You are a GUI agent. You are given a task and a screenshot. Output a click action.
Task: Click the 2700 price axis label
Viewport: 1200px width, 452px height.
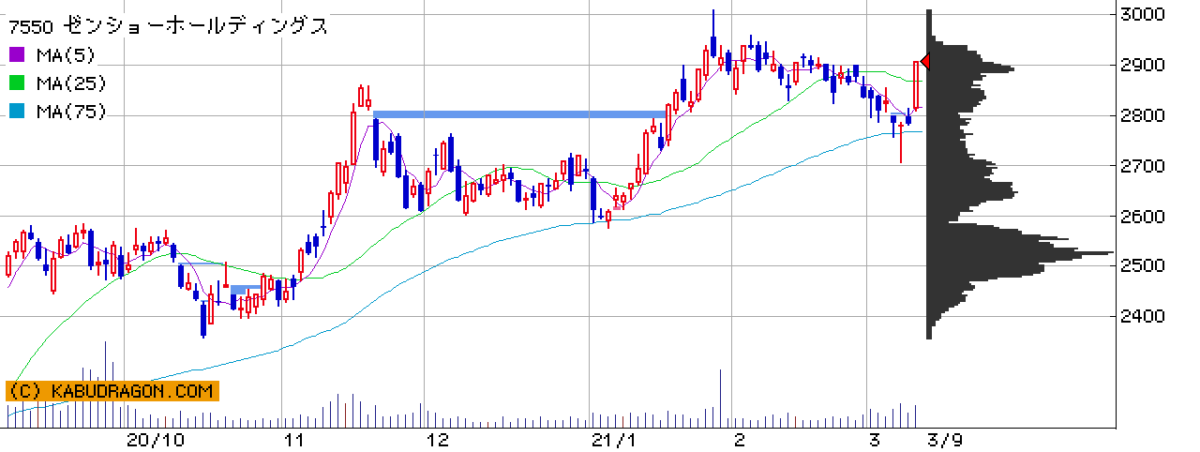coord(1142,166)
